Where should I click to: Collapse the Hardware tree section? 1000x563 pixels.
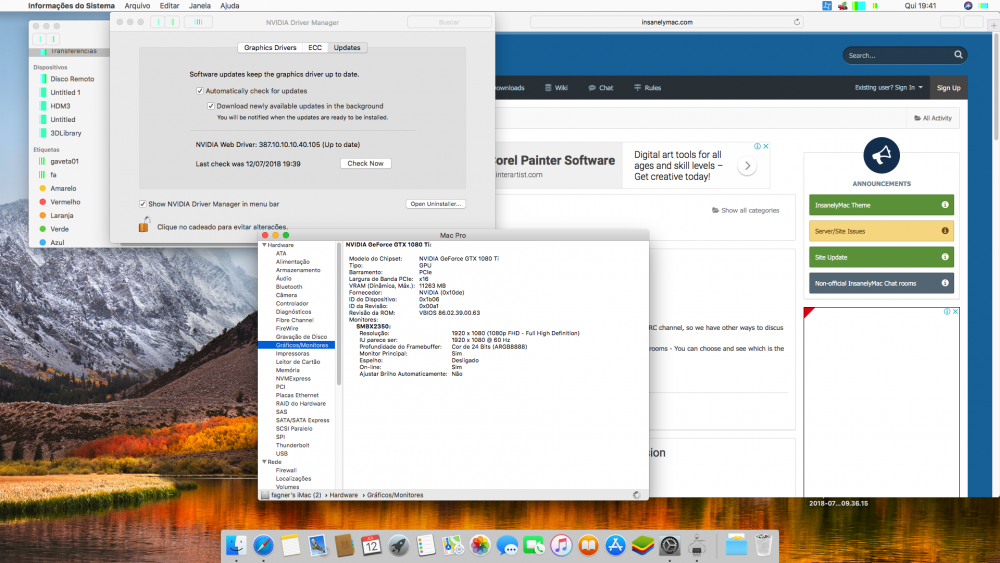point(264,245)
